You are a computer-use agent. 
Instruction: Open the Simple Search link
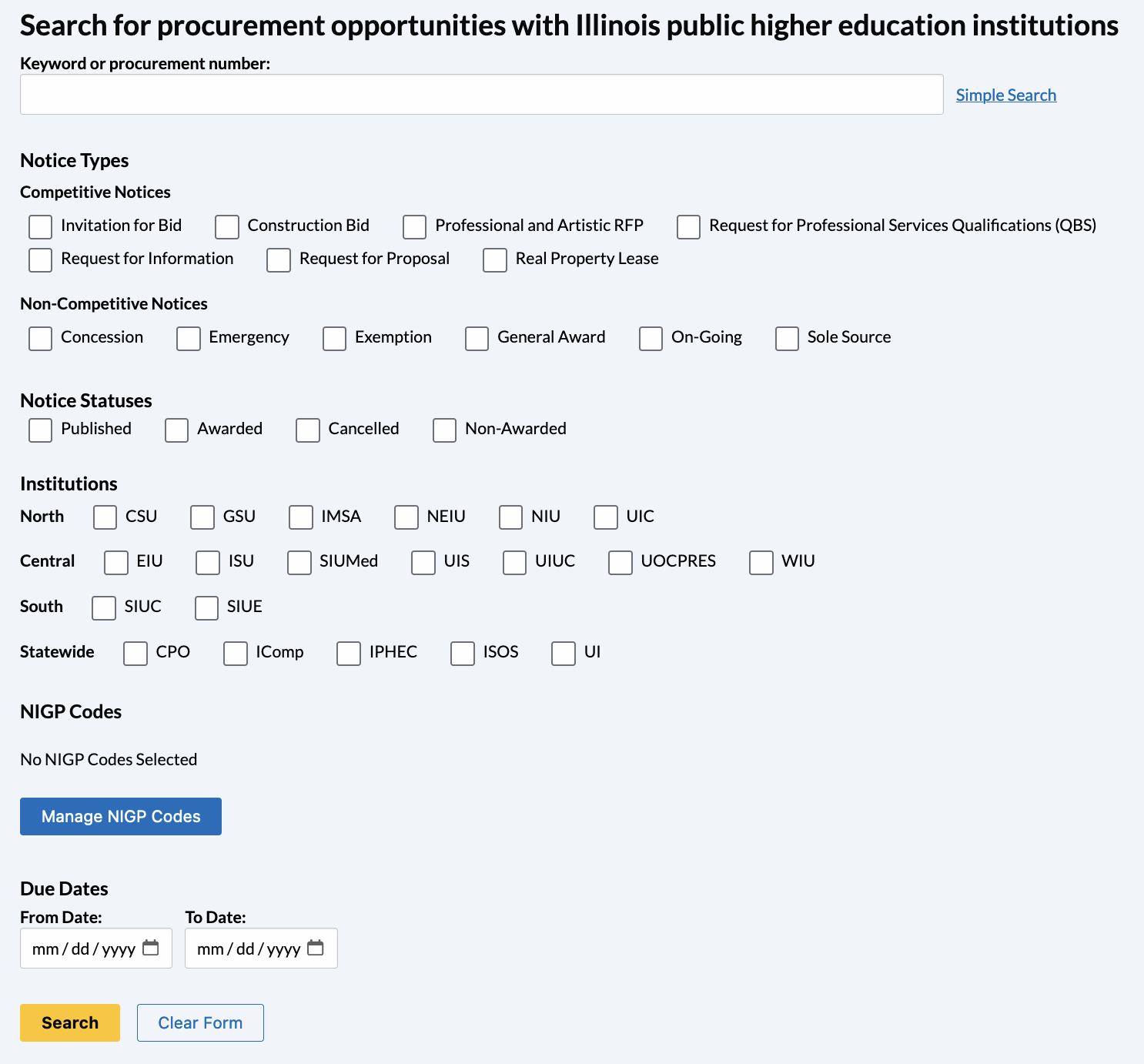(1006, 95)
